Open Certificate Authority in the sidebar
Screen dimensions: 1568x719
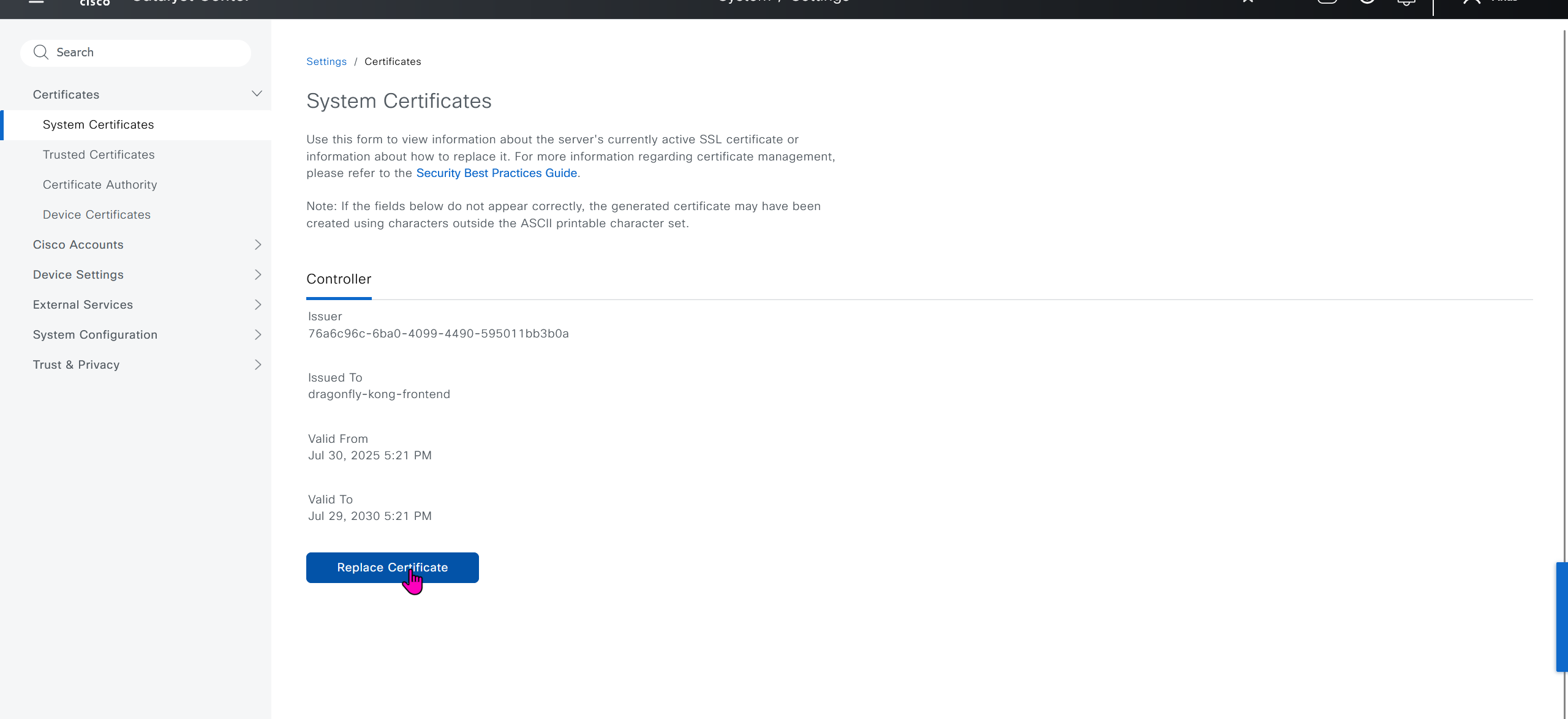pyautogui.click(x=100, y=184)
